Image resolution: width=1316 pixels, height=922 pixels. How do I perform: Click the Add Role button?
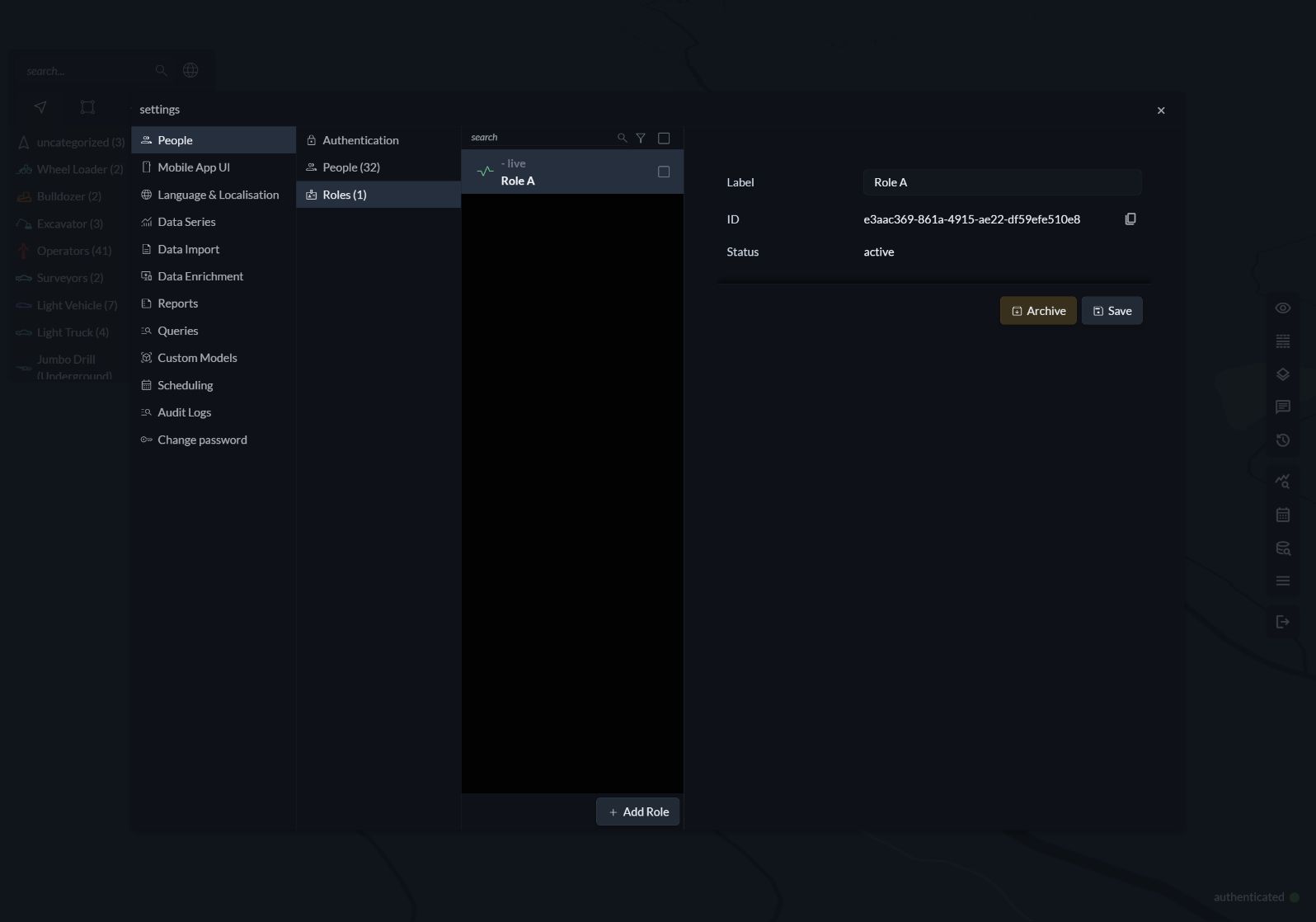pos(638,811)
